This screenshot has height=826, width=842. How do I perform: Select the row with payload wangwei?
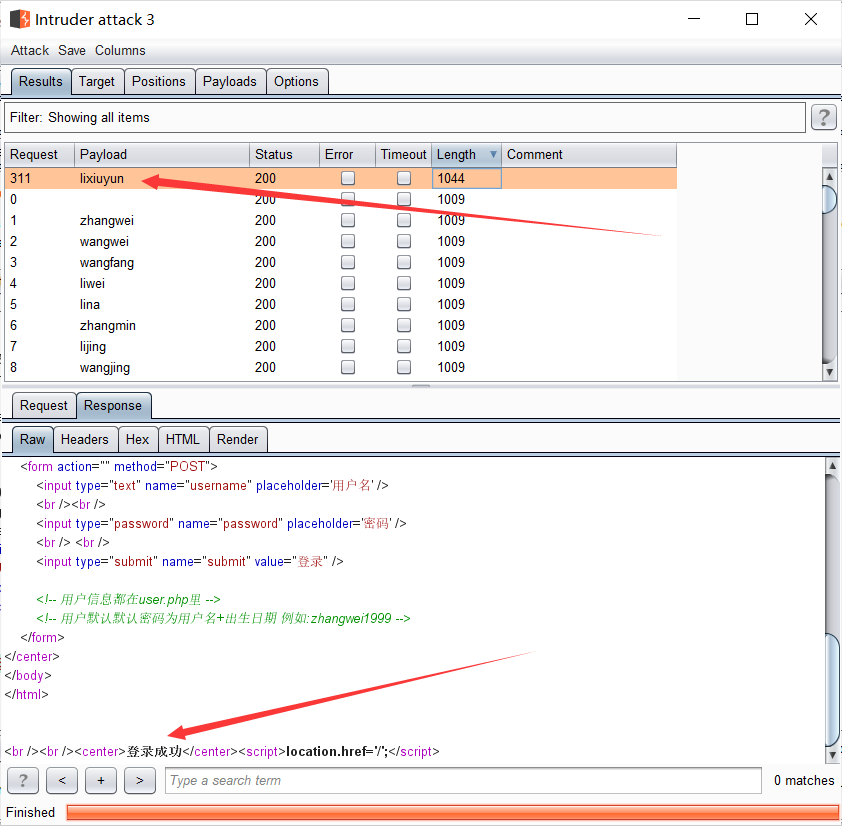340,241
